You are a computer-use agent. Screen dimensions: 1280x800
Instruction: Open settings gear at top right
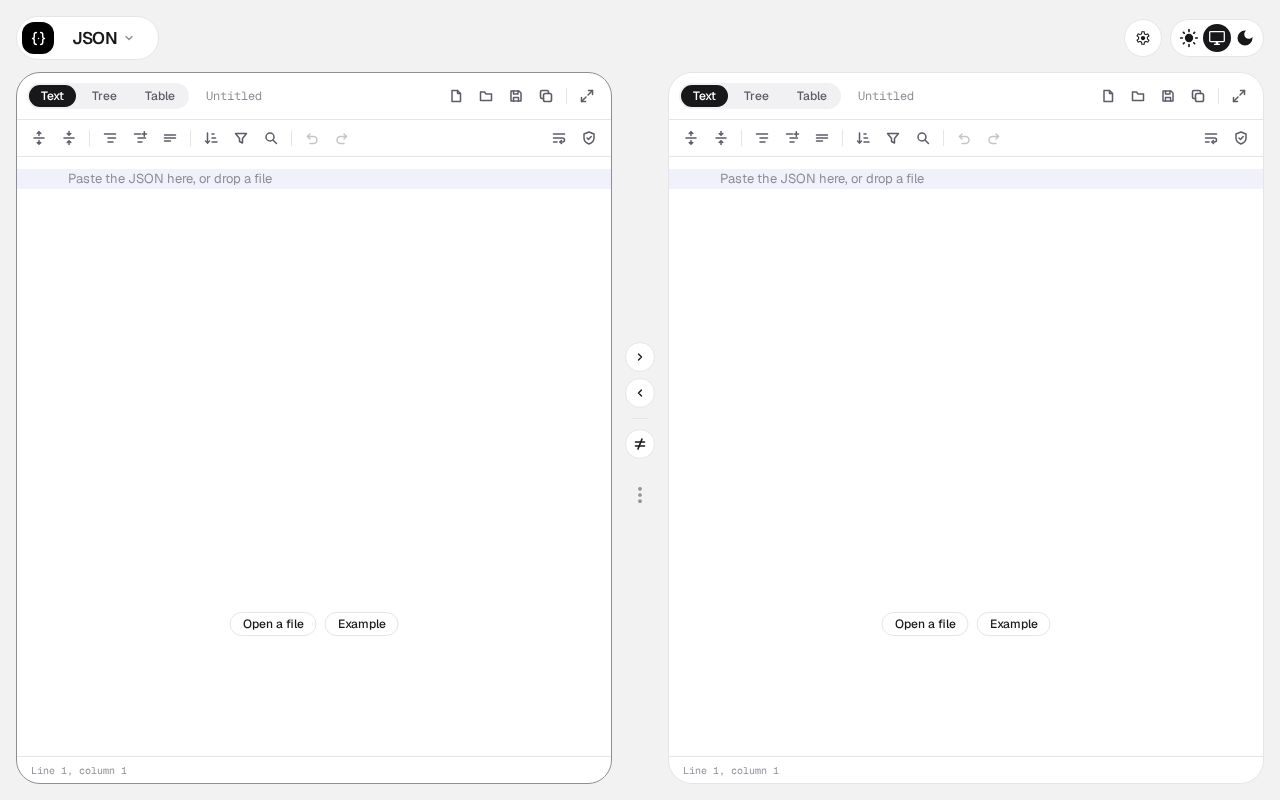[1143, 38]
